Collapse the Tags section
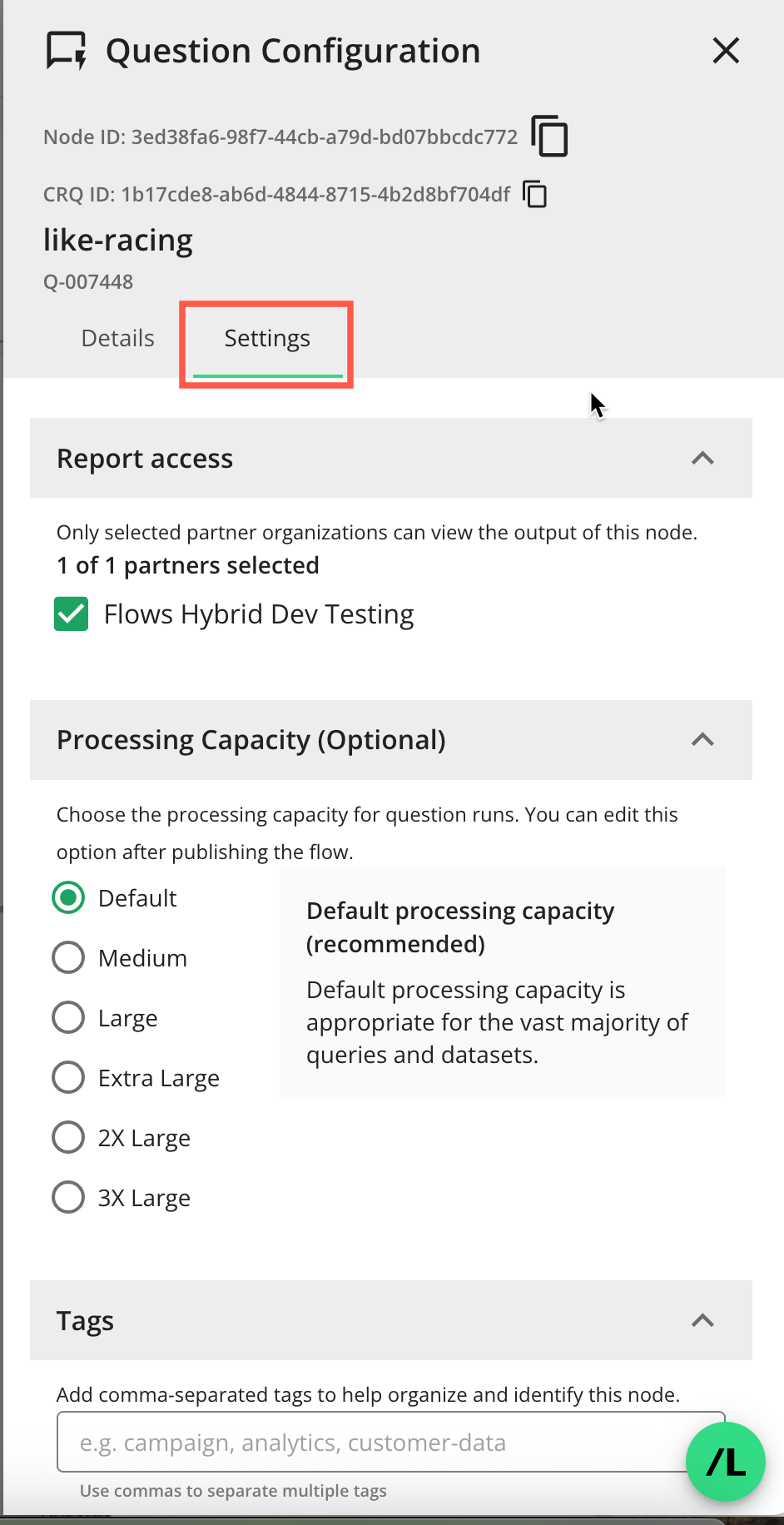Viewport: 784px width, 1525px height. coord(702,1321)
